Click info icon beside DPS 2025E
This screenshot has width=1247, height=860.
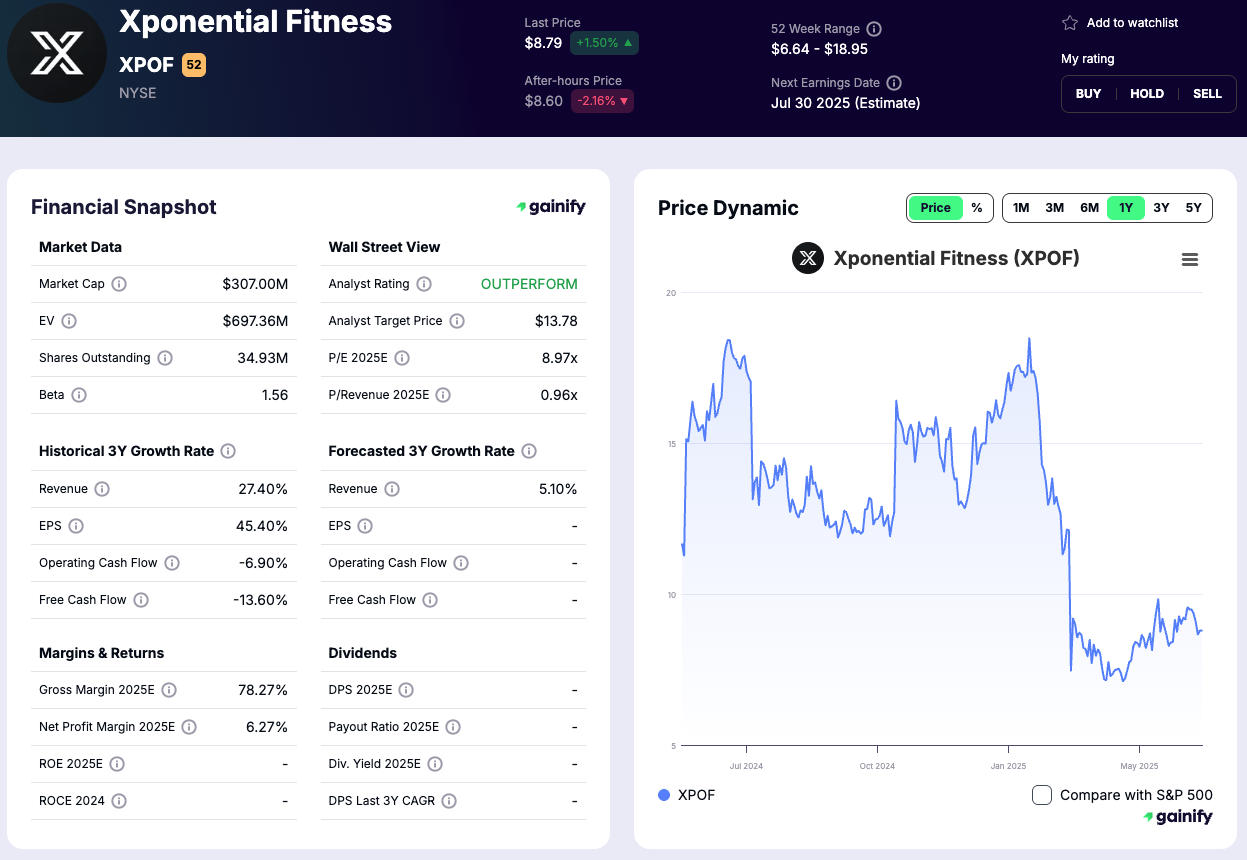coord(406,690)
